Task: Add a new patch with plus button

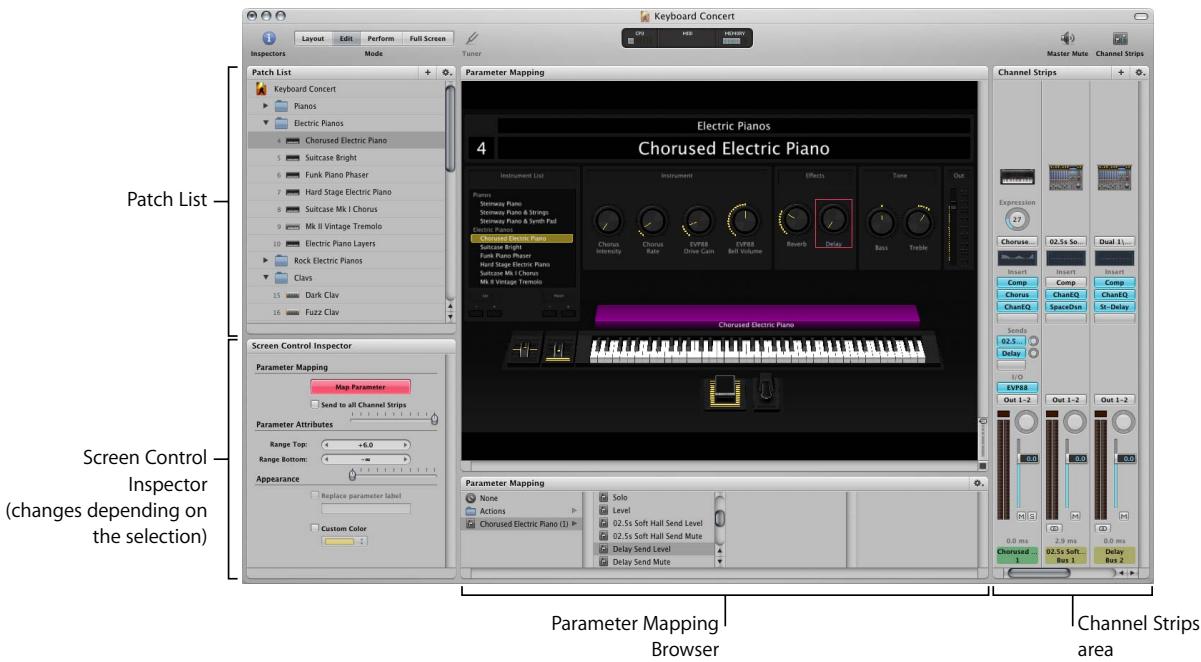Action: (x=428, y=73)
